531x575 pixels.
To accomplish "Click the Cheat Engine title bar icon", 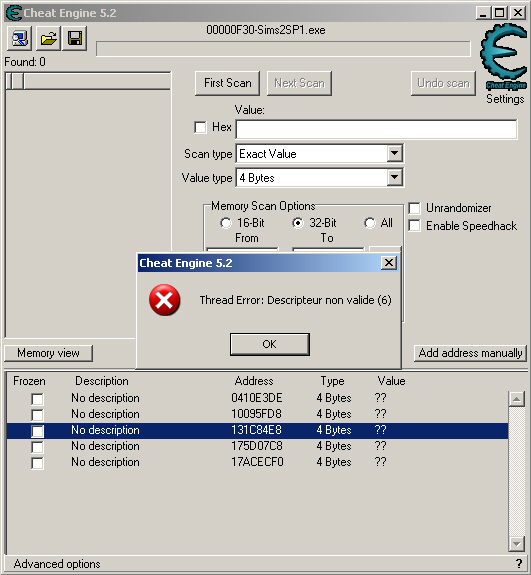I will [14, 13].
